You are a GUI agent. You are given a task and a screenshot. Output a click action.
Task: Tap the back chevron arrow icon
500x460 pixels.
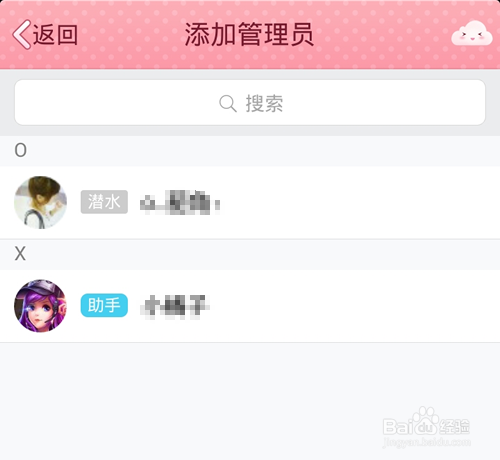click(22, 35)
